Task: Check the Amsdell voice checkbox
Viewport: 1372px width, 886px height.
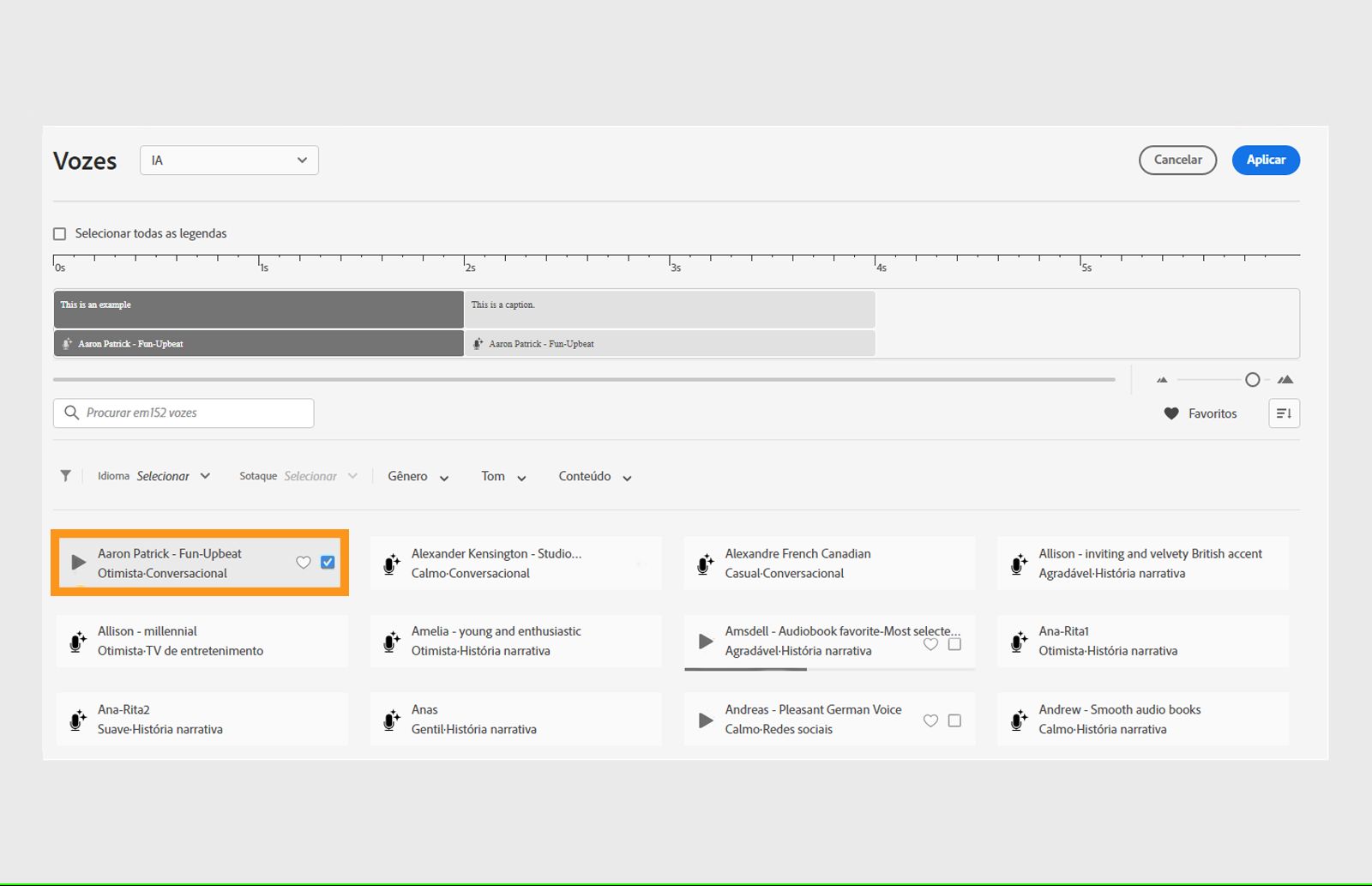Action: [954, 644]
